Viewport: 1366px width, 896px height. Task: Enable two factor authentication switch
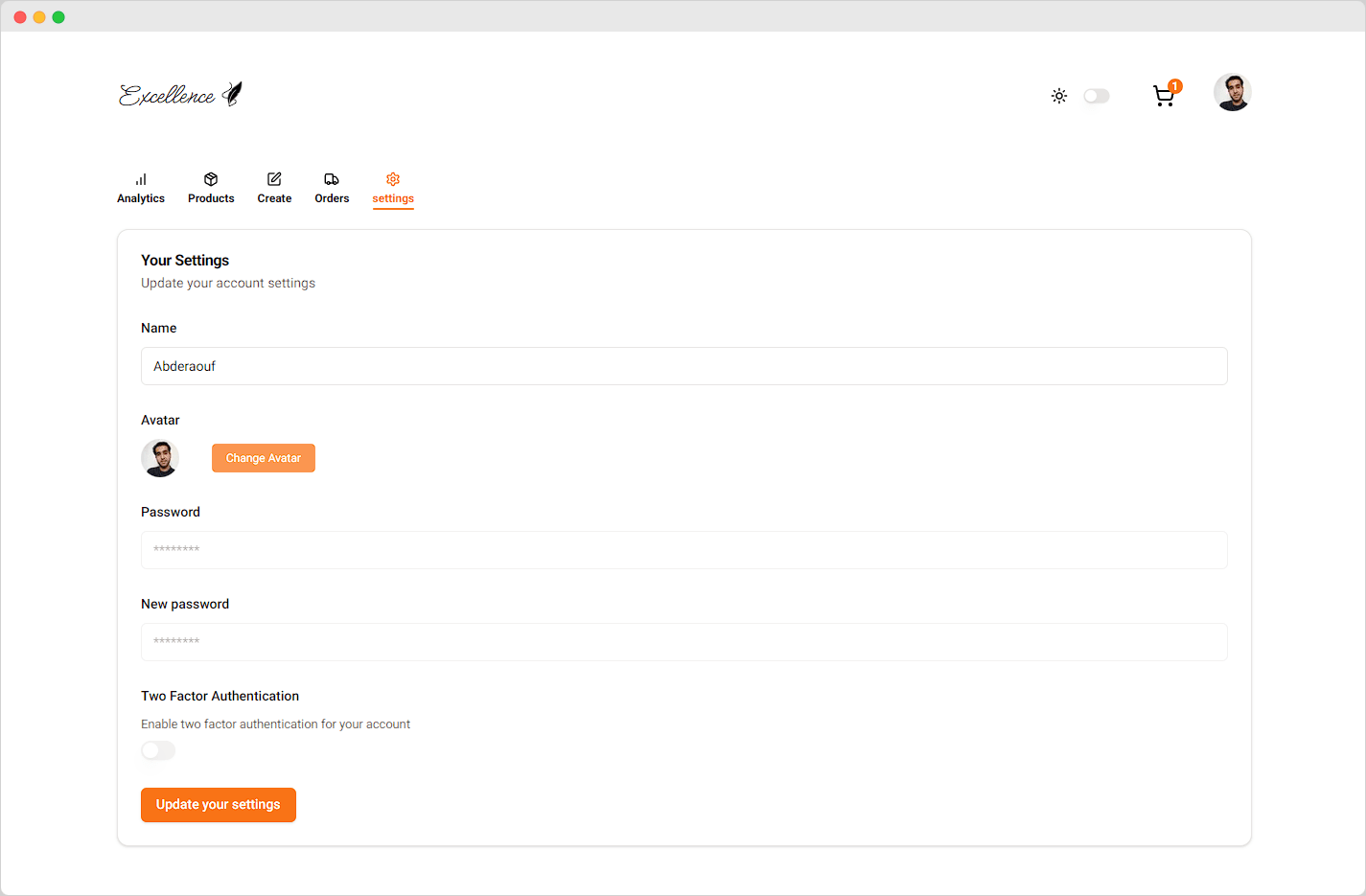coord(158,750)
